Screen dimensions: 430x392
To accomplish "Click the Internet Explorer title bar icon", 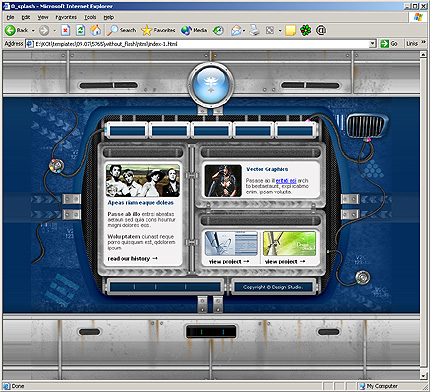I will tap(6, 6).
